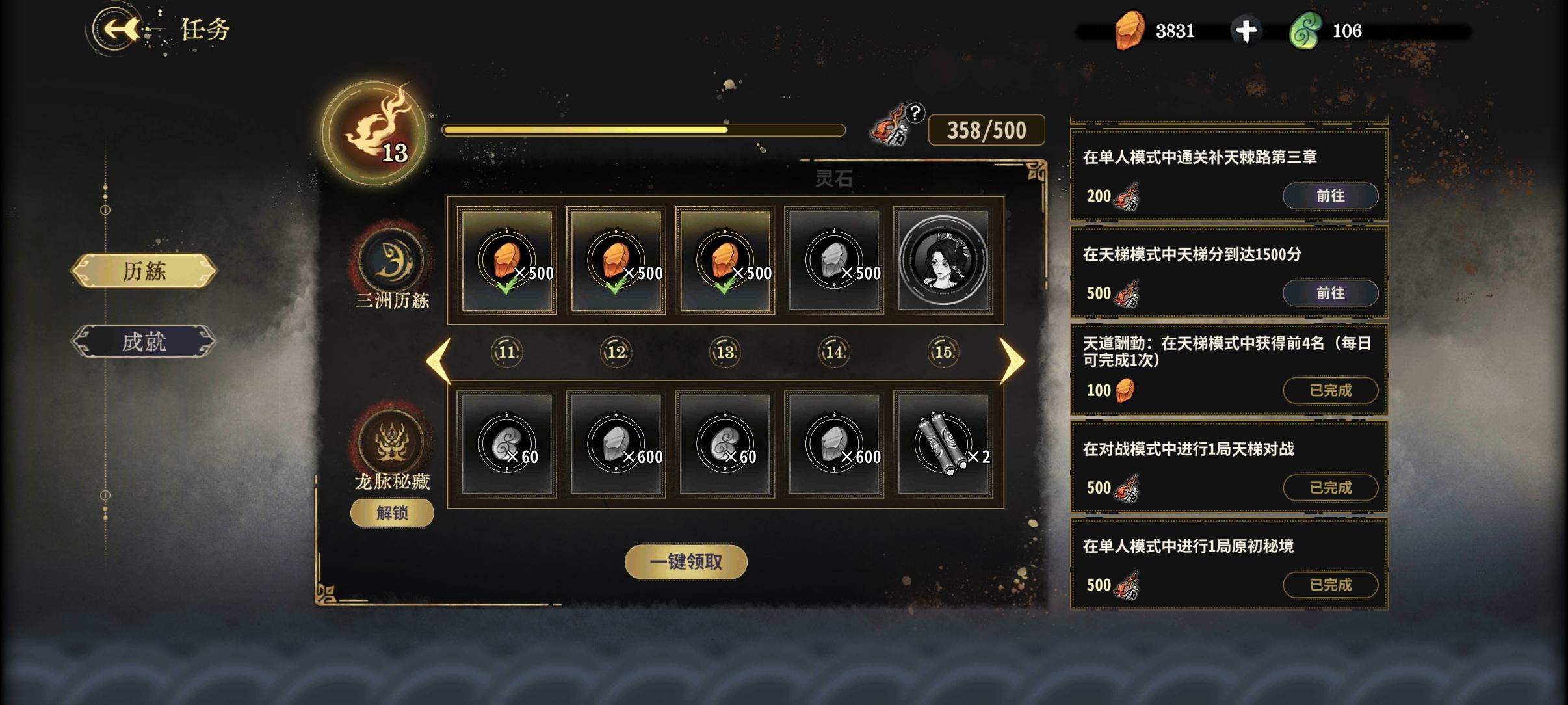Tap the green jade currency icon
Screen dimensions: 1568x705
pos(1305,31)
